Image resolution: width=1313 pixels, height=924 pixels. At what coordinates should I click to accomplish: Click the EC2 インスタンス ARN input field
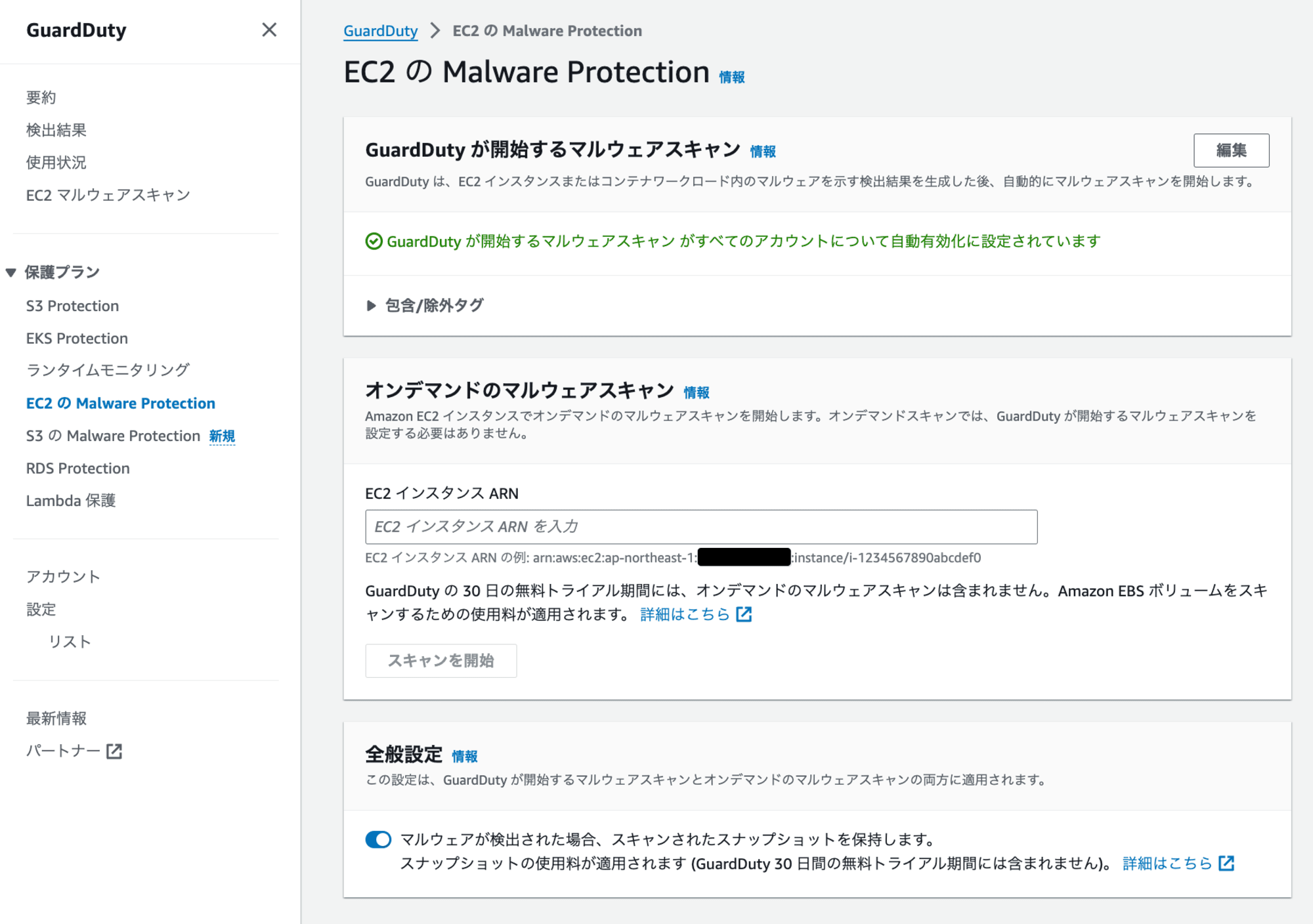click(701, 527)
